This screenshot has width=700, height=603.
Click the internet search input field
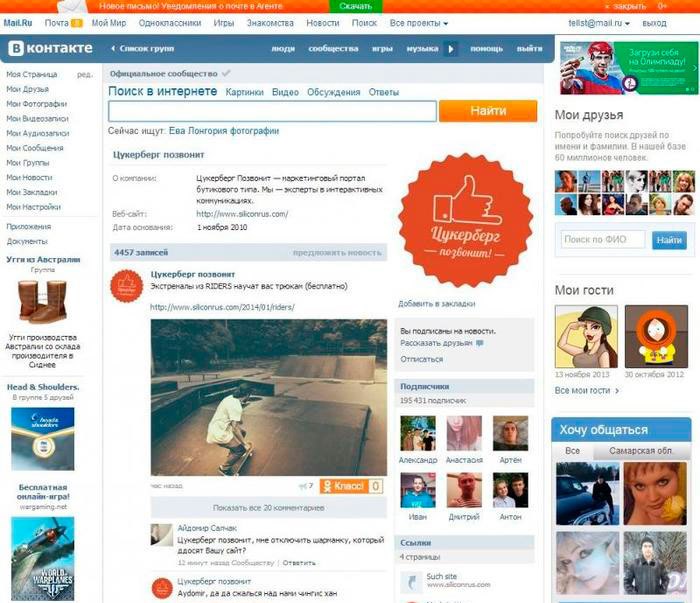coord(272,111)
